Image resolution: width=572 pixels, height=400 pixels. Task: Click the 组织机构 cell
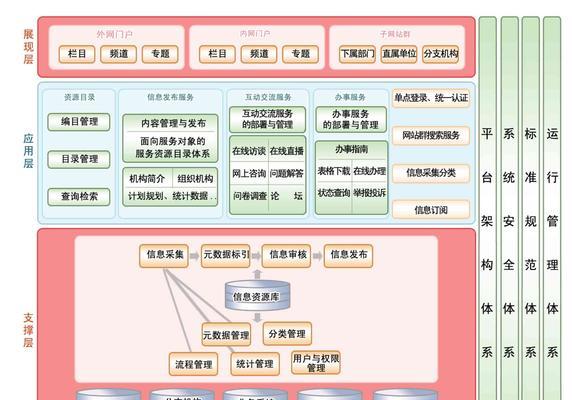[195, 179]
